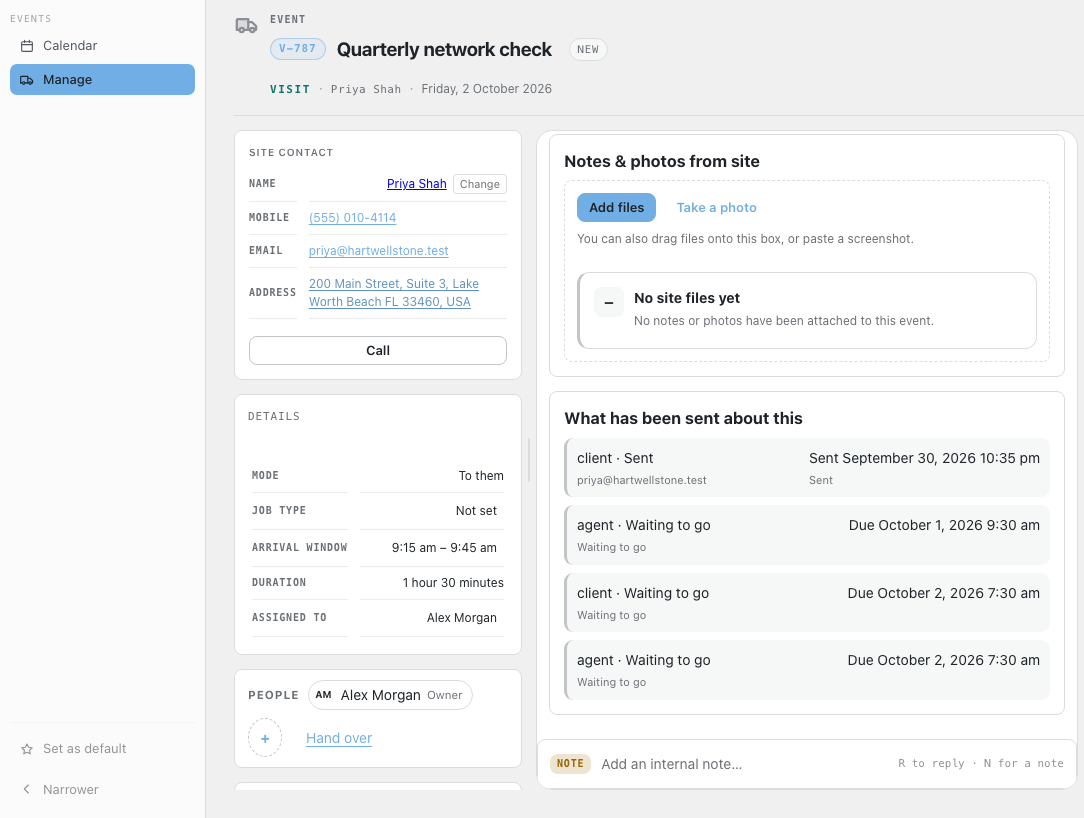Click 'No site files yet' heading

[x=686, y=298]
